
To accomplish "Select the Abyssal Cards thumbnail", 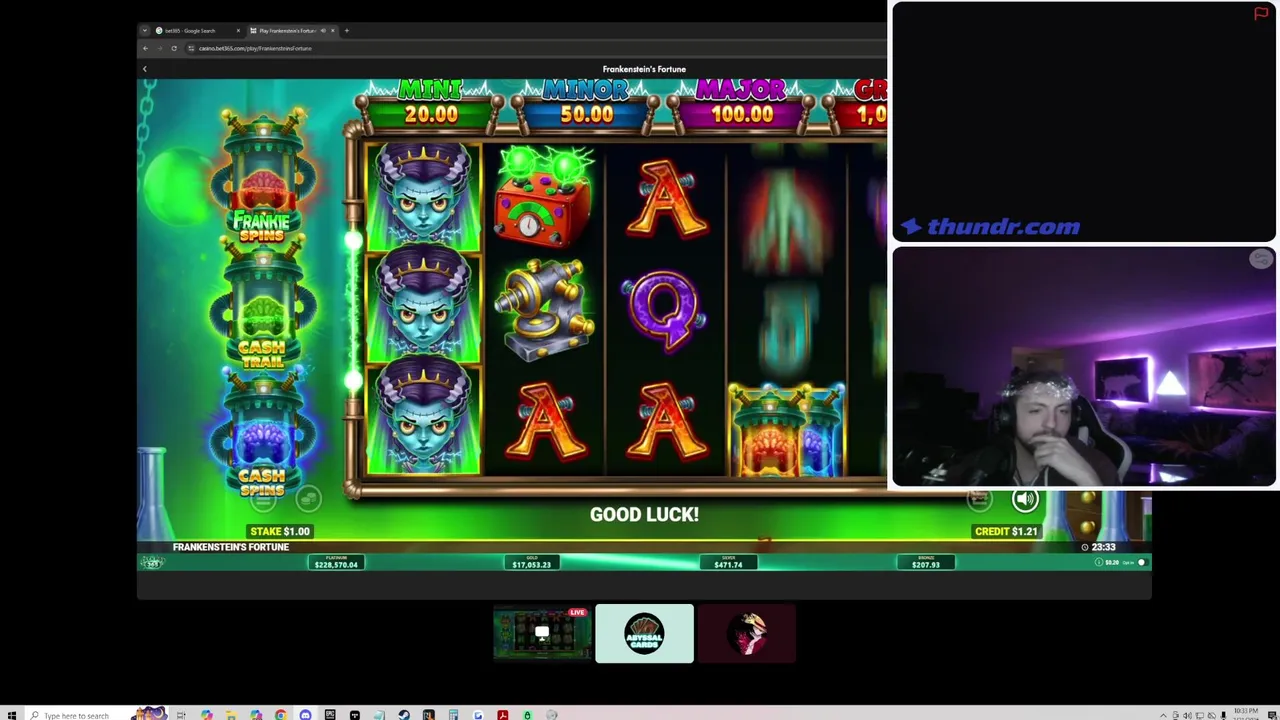I will 644,633.
